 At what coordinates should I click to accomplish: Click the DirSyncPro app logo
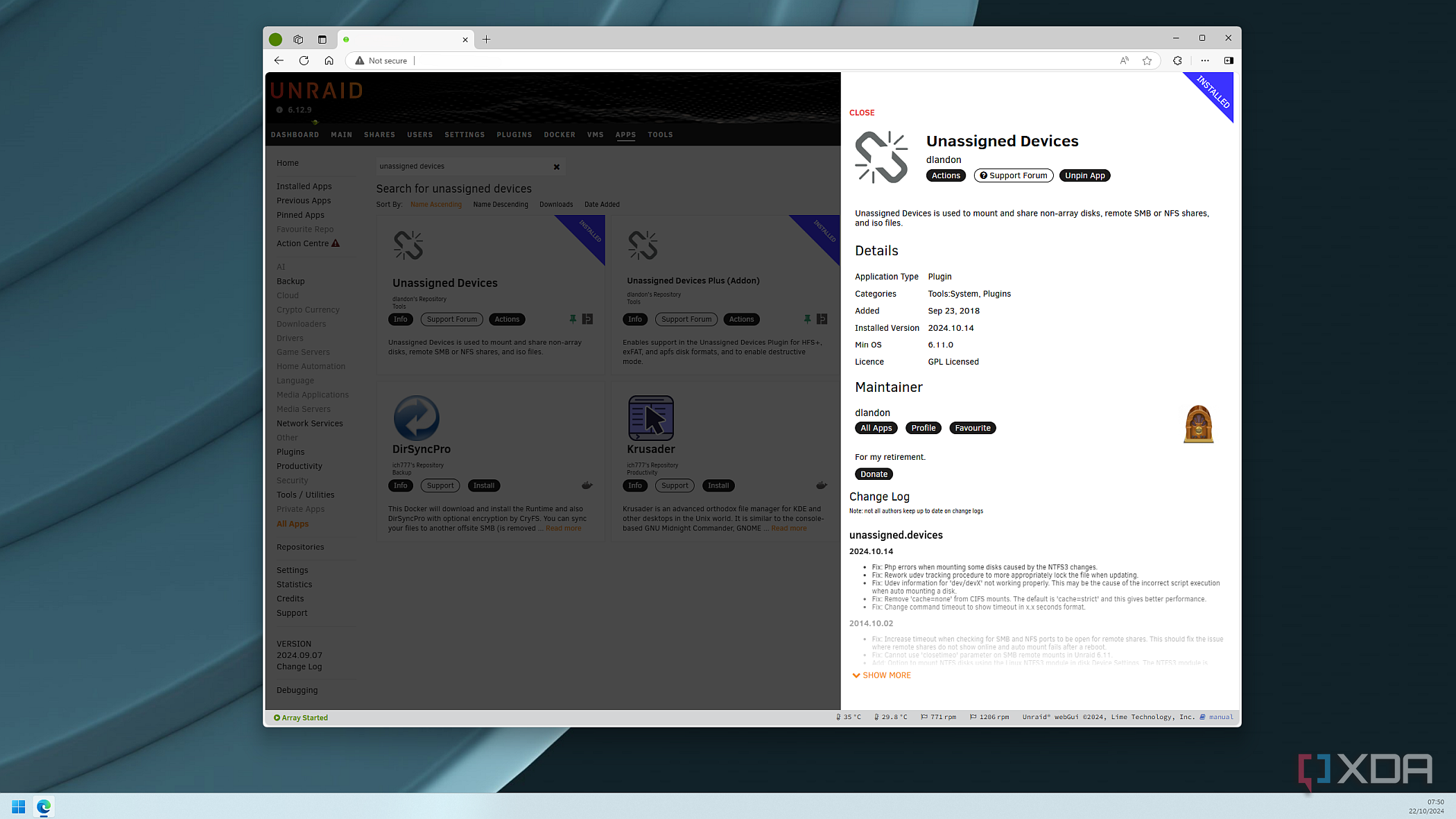(x=416, y=417)
